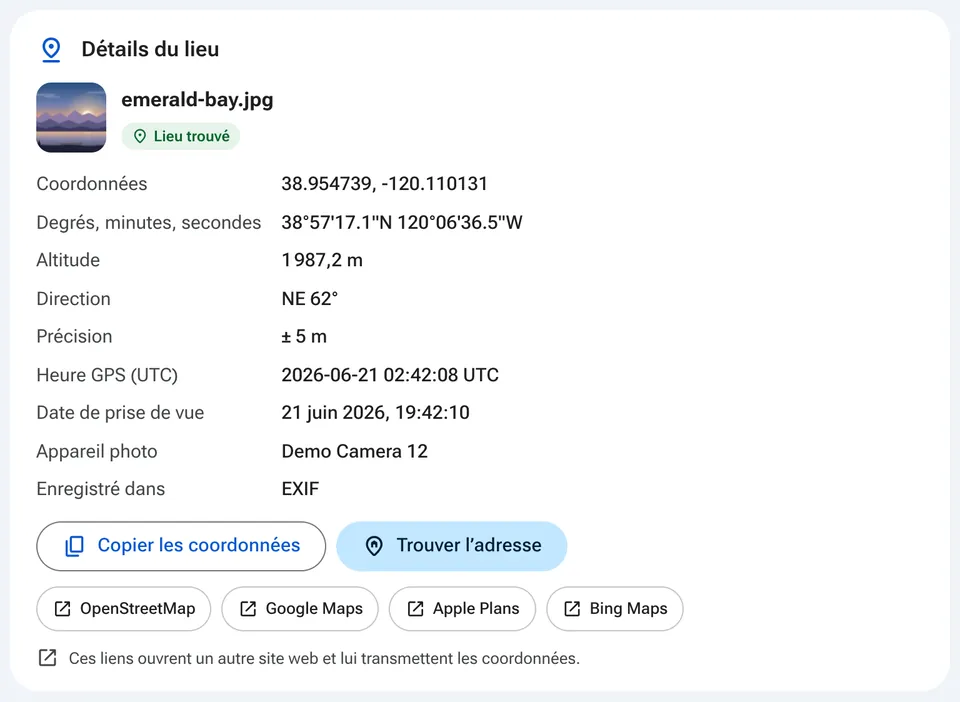
Task: Click the Précision label
Action: pyautogui.click(x=74, y=337)
